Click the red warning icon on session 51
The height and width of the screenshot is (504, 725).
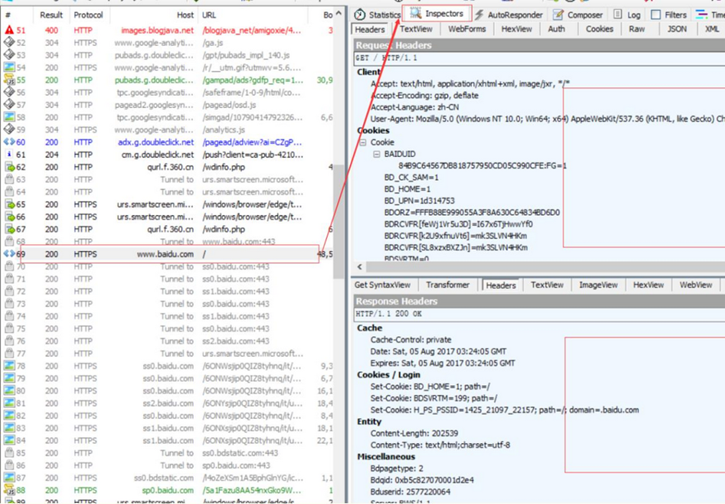pos(9,30)
